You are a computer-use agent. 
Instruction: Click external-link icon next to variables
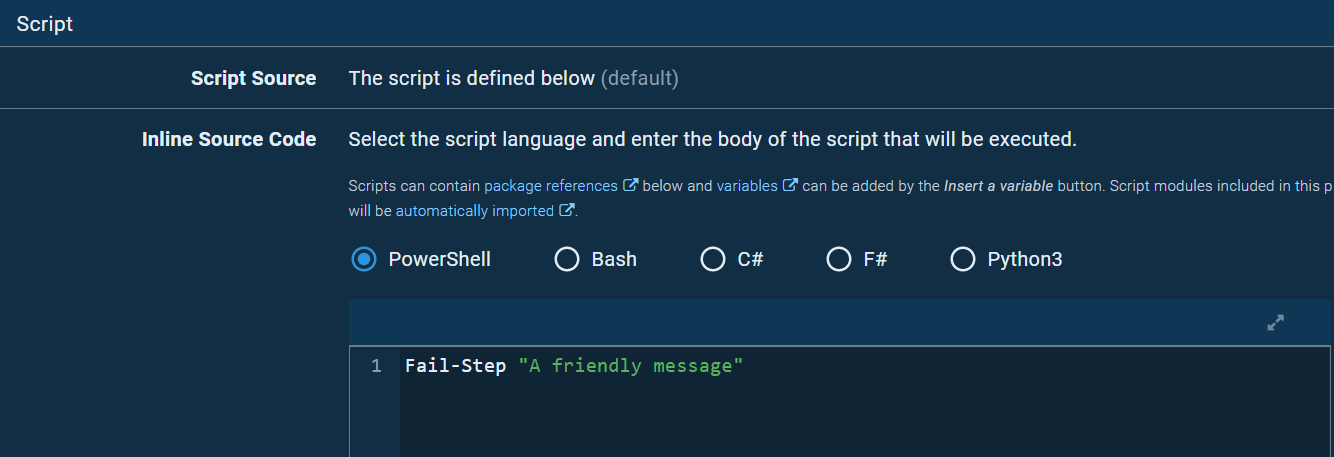(790, 185)
